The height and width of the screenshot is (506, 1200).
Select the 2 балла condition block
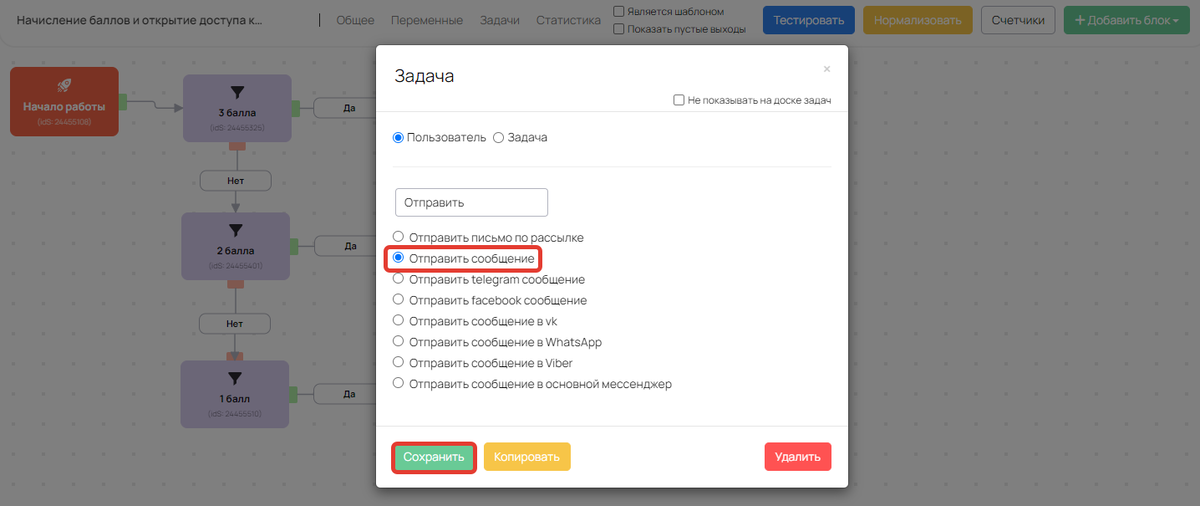coord(237,246)
